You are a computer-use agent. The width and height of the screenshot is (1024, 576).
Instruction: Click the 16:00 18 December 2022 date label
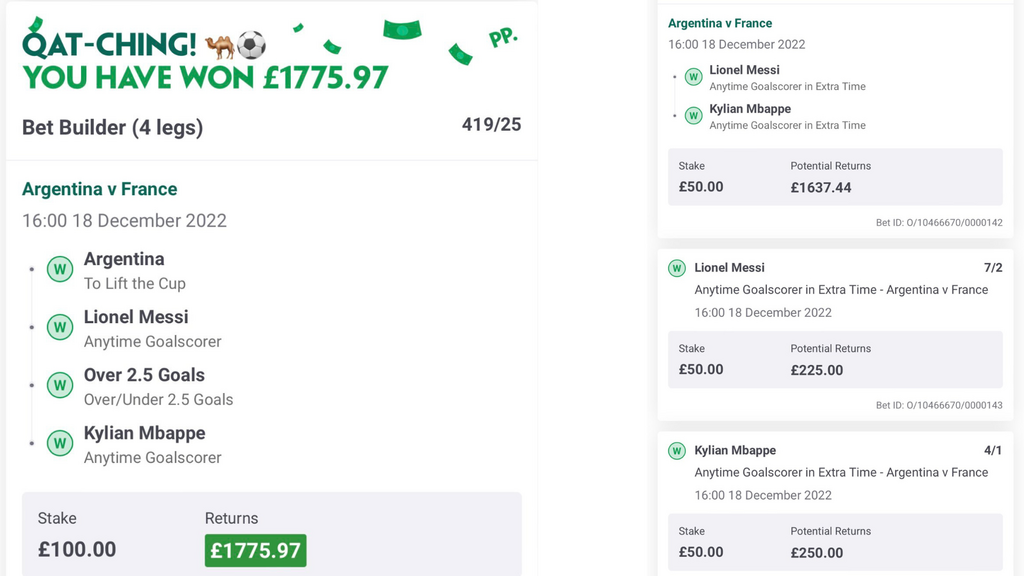(123, 221)
